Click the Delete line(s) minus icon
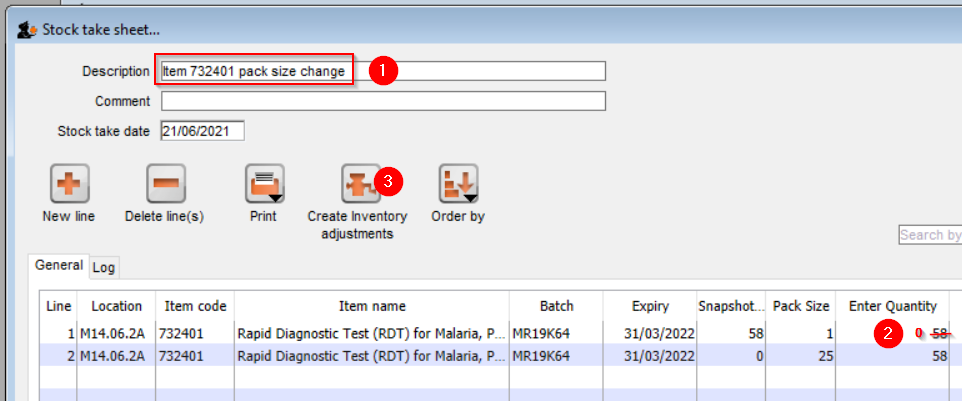The width and height of the screenshot is (962, 401). pyautogui.click(x=166, y=185)
